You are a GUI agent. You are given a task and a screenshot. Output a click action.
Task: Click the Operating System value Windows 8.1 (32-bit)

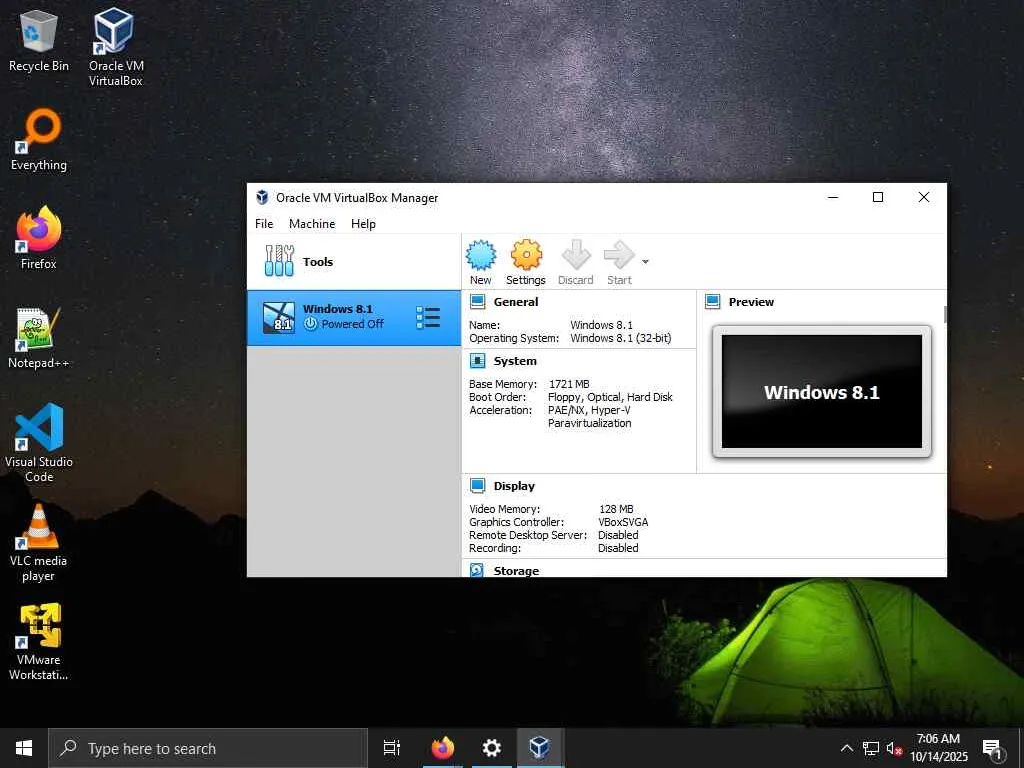pos(620,338)
